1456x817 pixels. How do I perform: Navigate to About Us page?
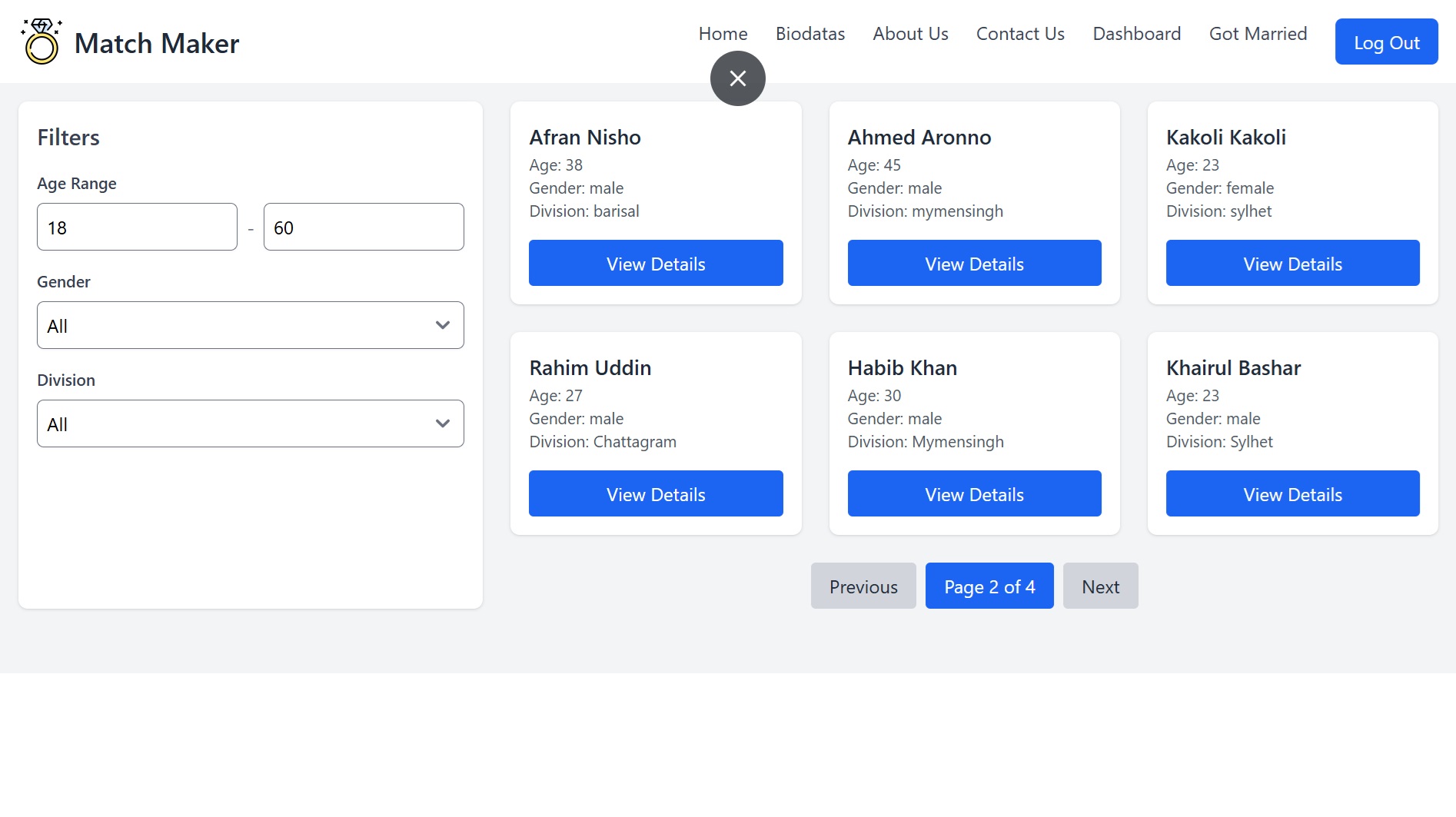(x=910, y=34)
